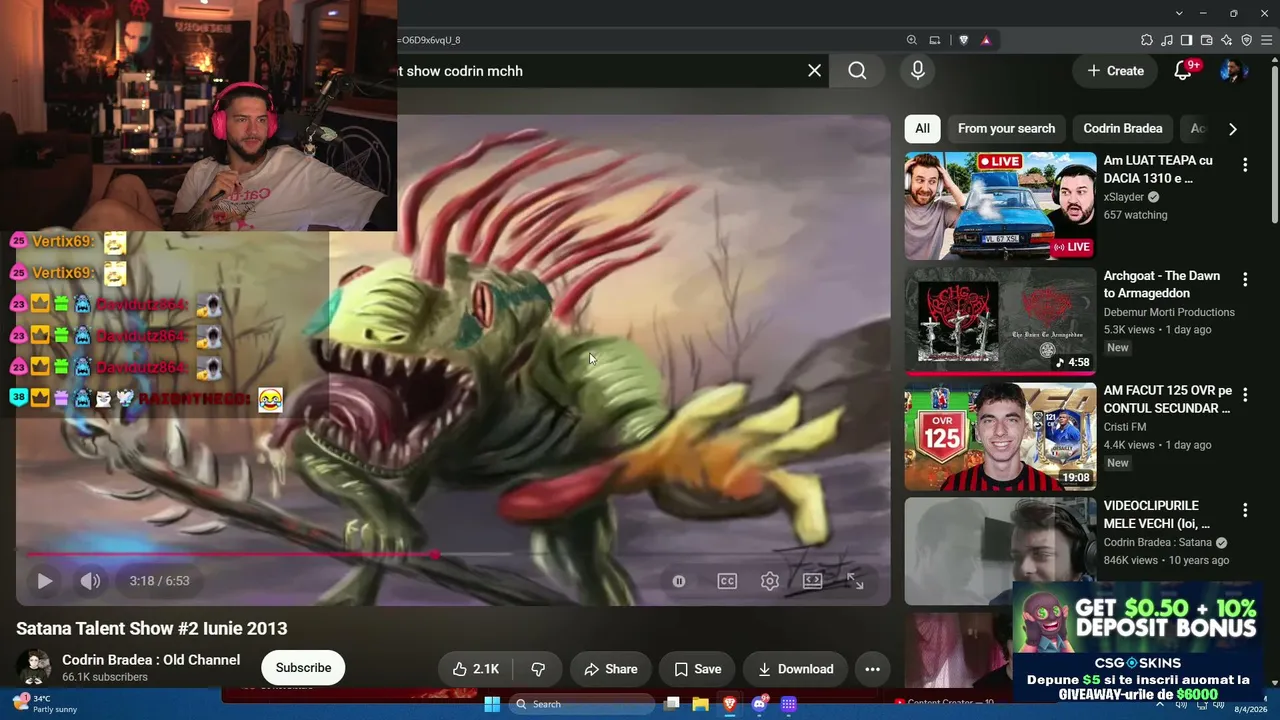
Task: Open Am LUAT TEAPA cu DACIA 1310 video title
Action: coord(1158,169)
